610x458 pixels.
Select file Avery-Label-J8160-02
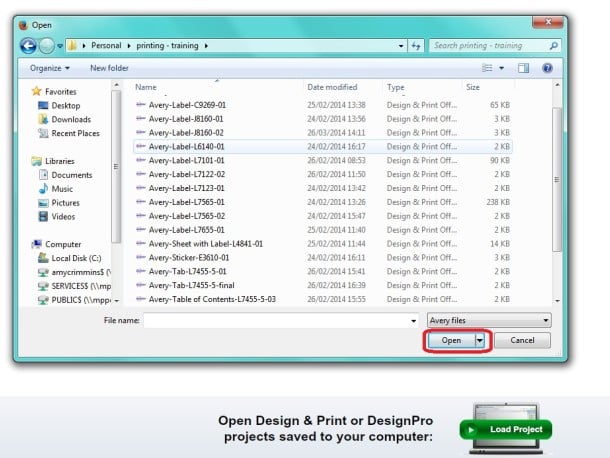(x=322, y=133)
